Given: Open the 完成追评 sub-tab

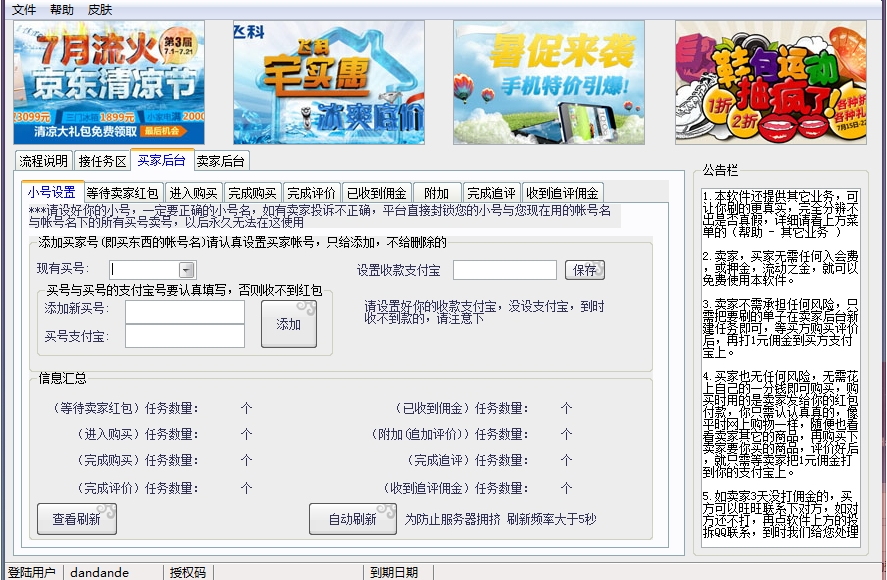Looking at the screenshot, I should 492,193.
